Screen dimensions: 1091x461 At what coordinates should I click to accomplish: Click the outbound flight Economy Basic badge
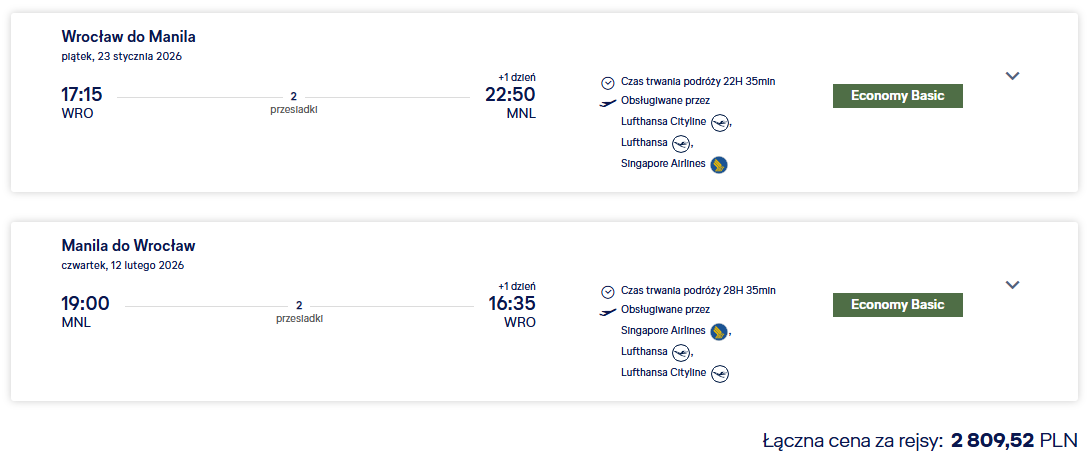pos(898,96)
